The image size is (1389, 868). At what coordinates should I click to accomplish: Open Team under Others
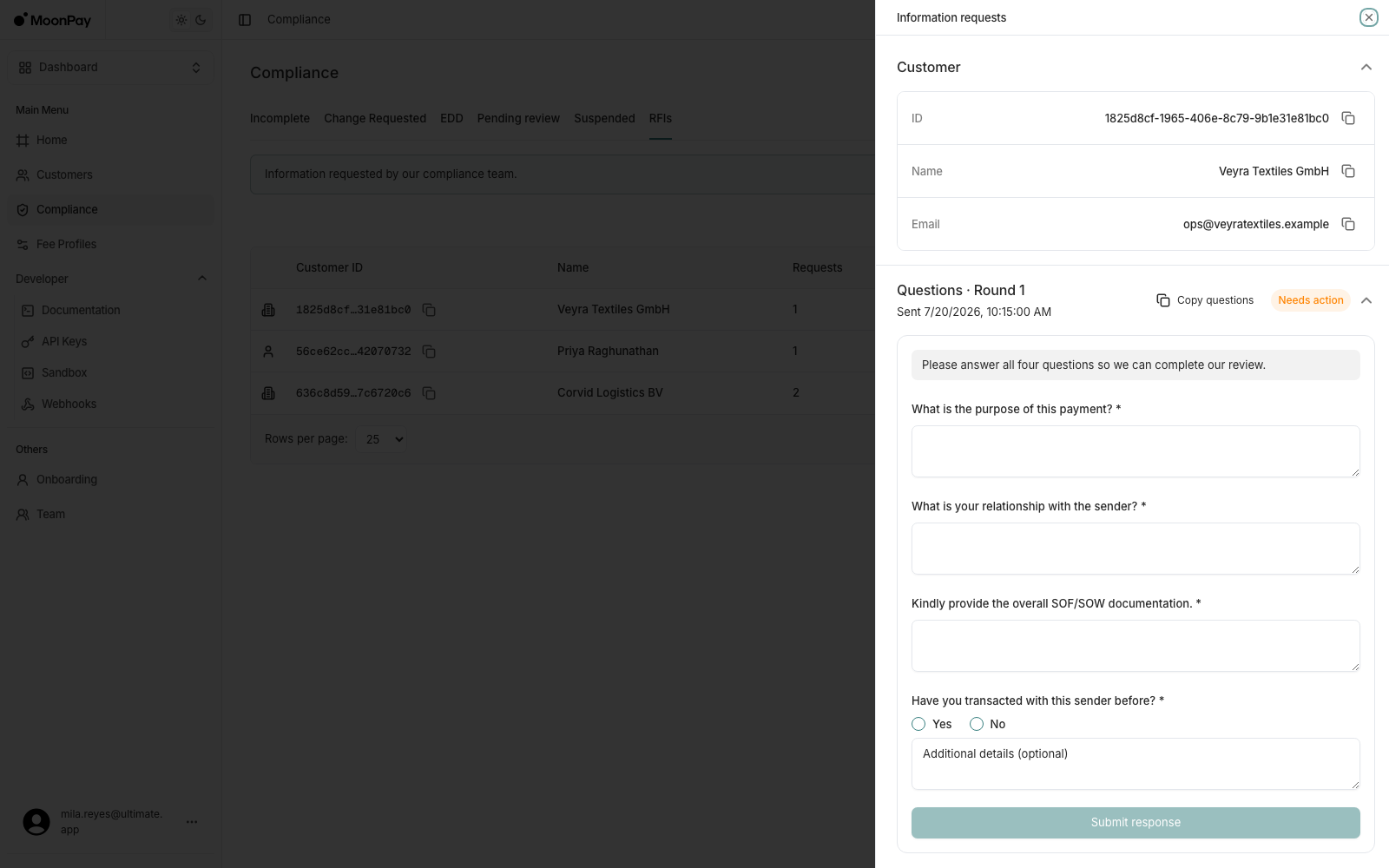pos(110,514)
